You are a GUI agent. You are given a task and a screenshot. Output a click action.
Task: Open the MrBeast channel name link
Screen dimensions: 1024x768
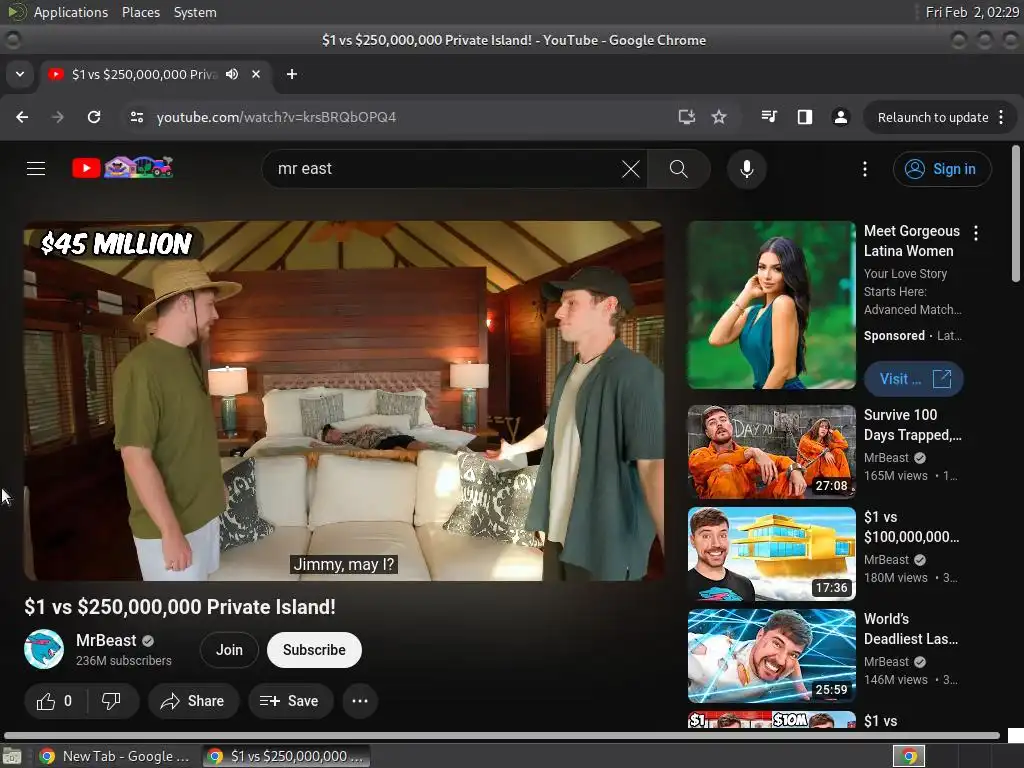pos(106,641)
